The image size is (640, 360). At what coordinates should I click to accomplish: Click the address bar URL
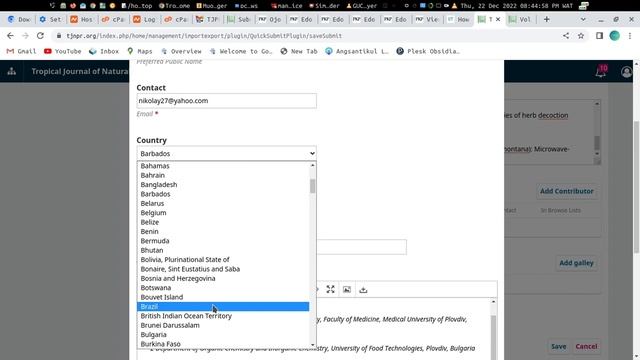(x=204, y=36)
